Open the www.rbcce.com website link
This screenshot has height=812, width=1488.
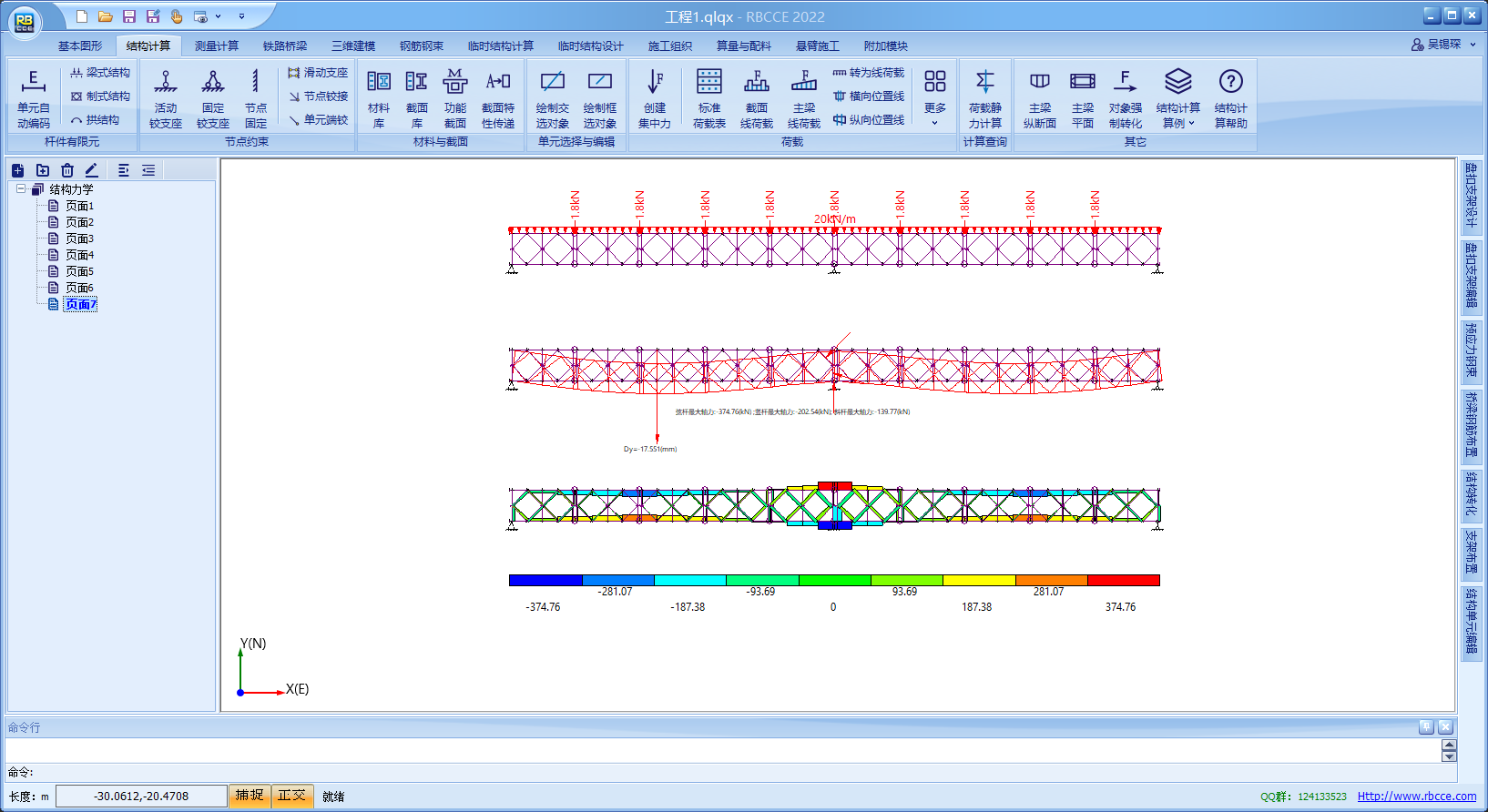1416,797
